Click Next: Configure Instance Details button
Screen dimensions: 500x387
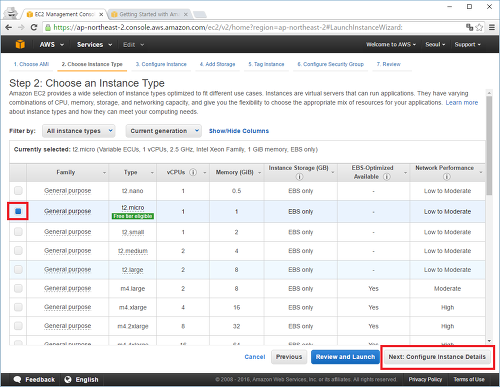tap(437, 357)
